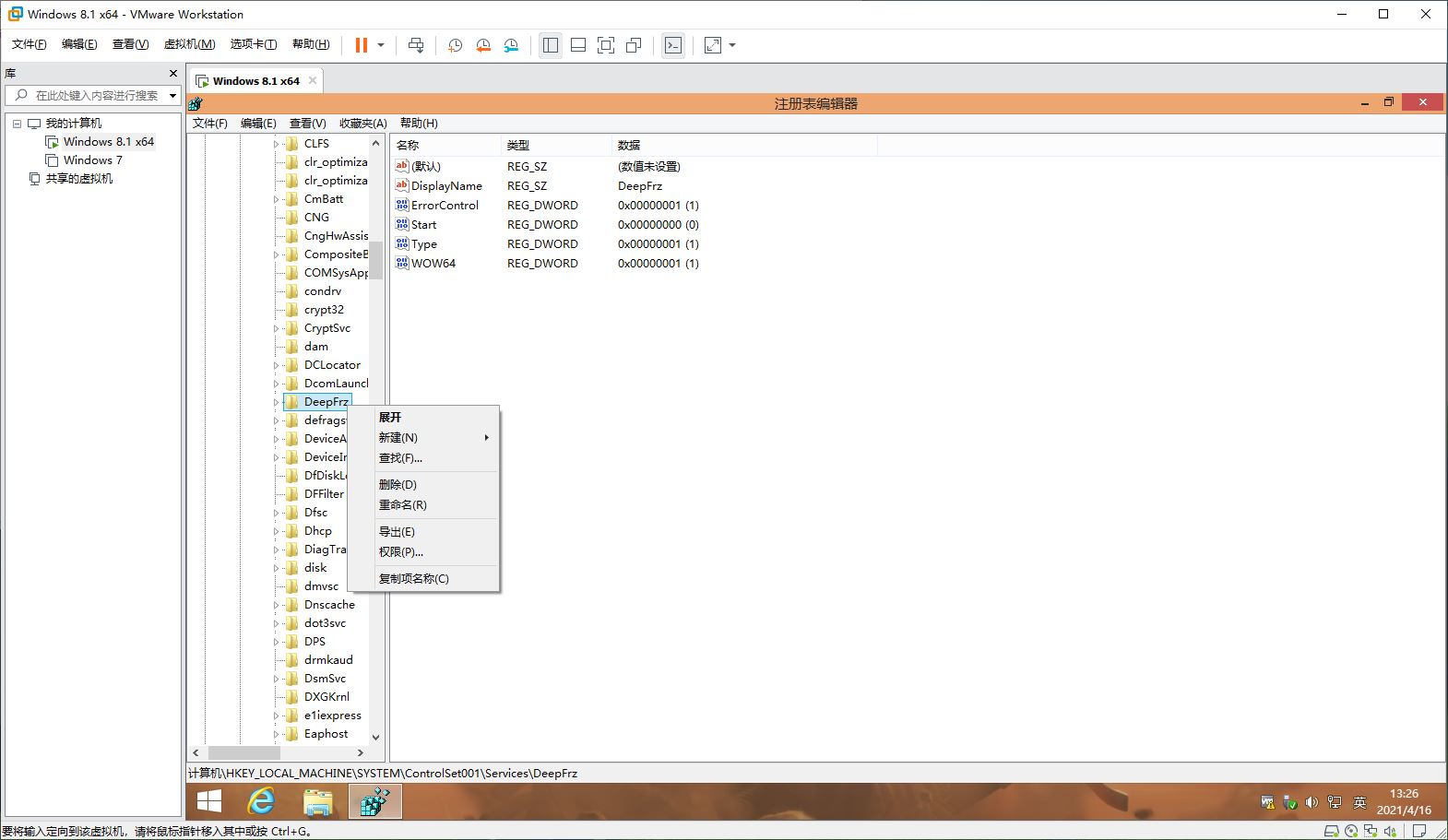This screenshot has width=1448, height=840.
Task: Toggle the console view icon
Action: tap(673, 45)
